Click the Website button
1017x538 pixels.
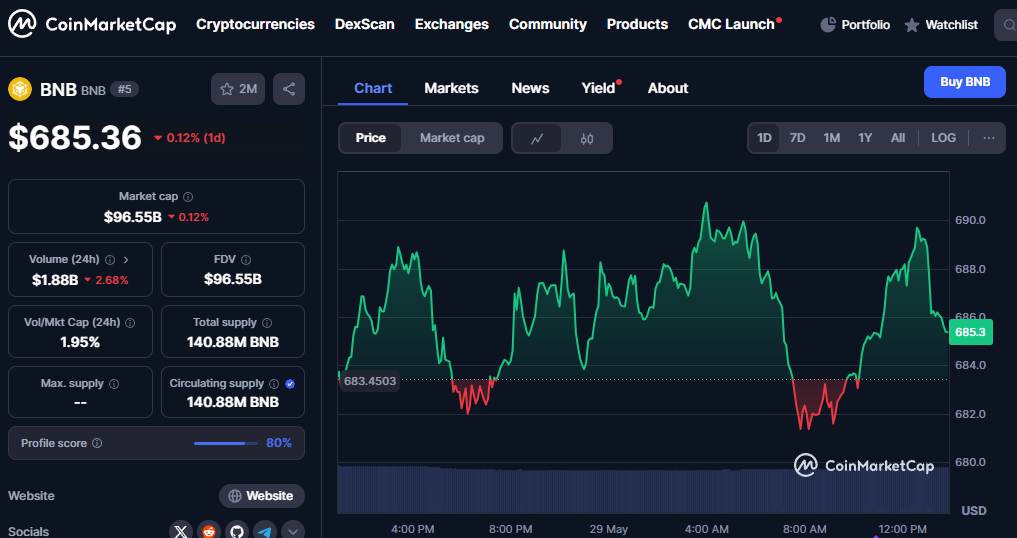262,496
